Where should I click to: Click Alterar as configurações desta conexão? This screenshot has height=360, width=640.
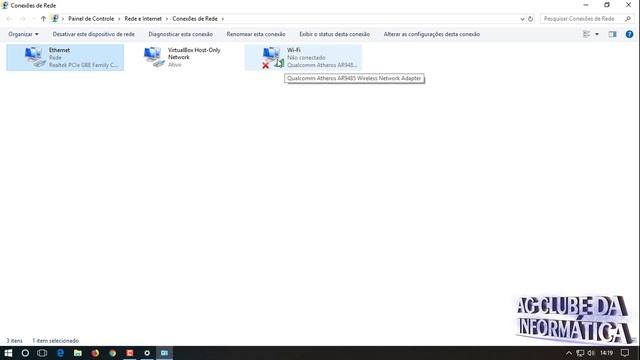(431, 34)
